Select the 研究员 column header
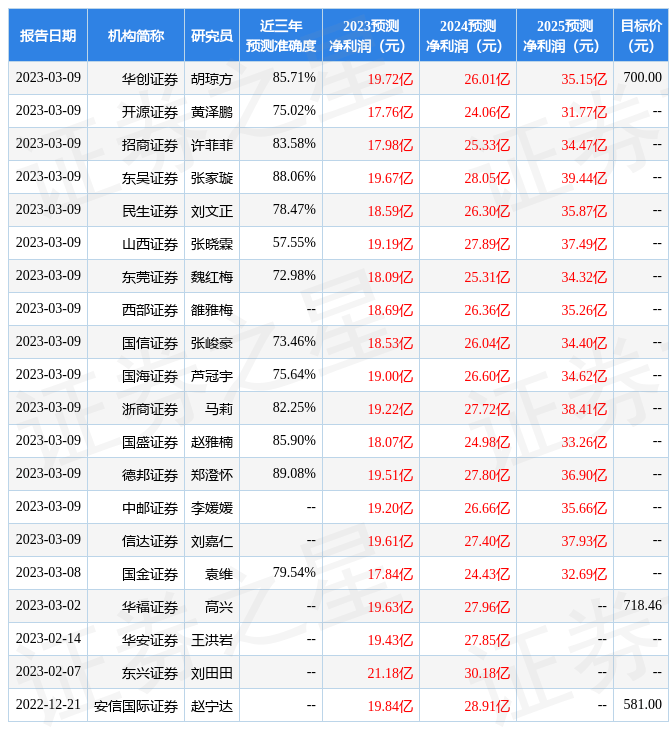This screenshot has height=730, width=669. 212,35
